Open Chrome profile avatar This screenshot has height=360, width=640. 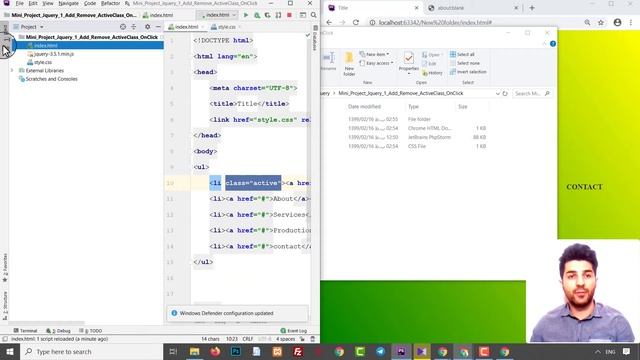(x=617, y=22)
